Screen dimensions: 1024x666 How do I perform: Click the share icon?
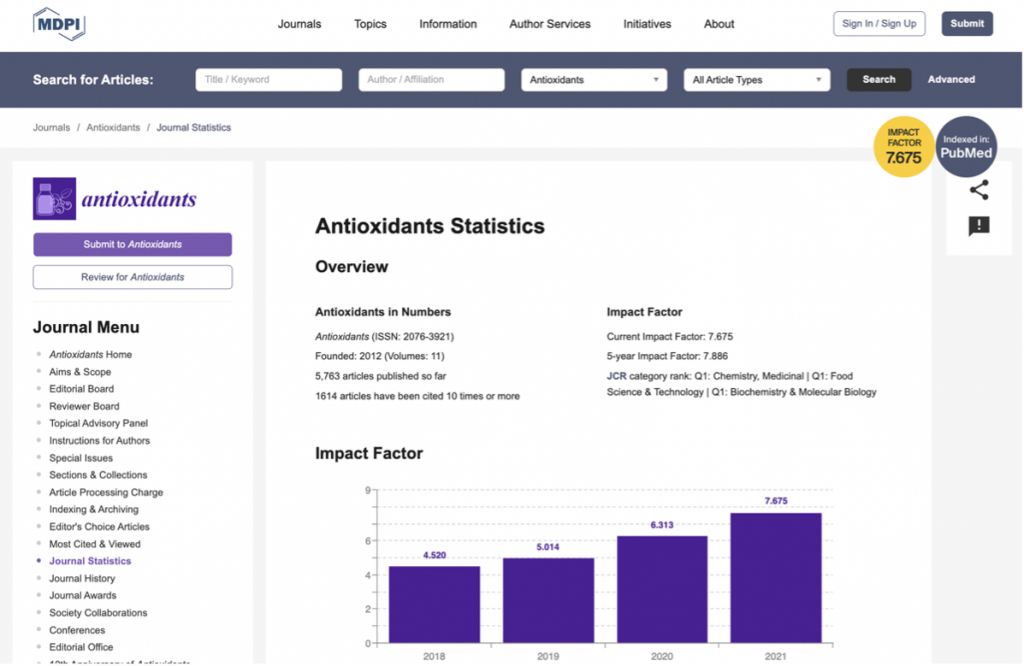coord(978,190)
